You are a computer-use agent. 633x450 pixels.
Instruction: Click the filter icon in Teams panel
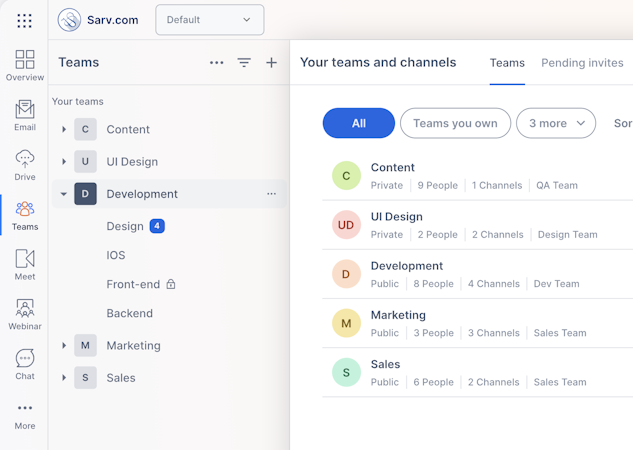(x=244, y=62)
